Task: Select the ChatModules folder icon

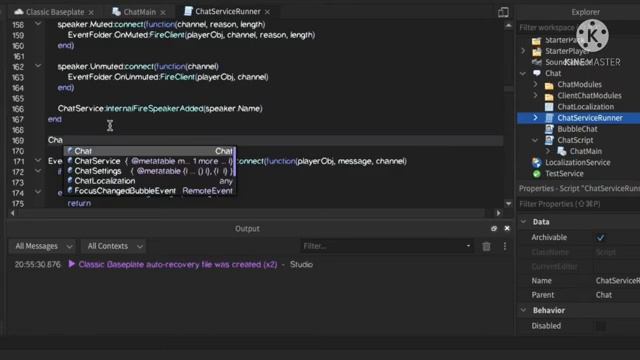Action: point(549,85)
